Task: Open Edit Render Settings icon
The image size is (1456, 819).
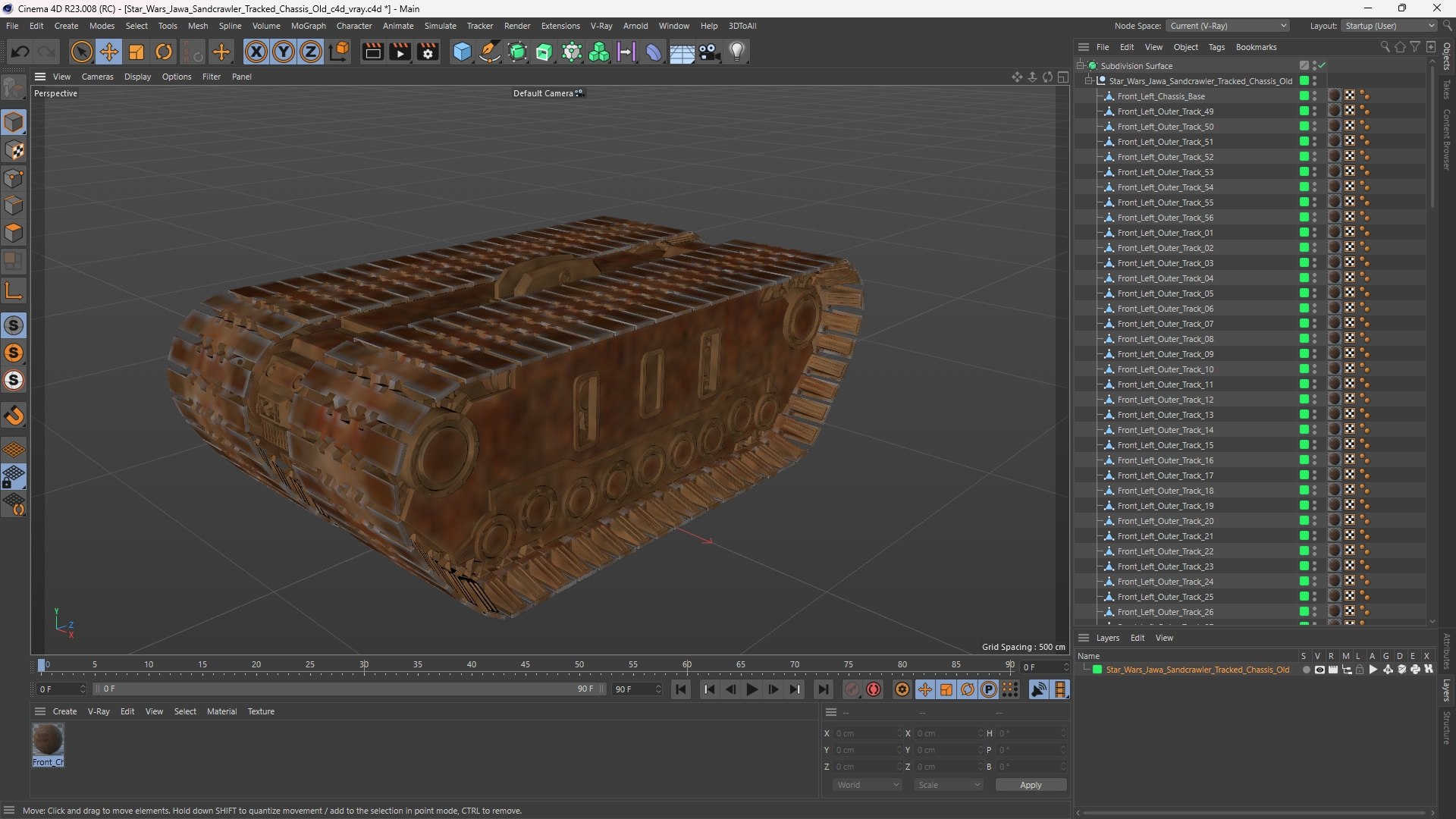Action: pyautogui.click(x=428, y=52)
